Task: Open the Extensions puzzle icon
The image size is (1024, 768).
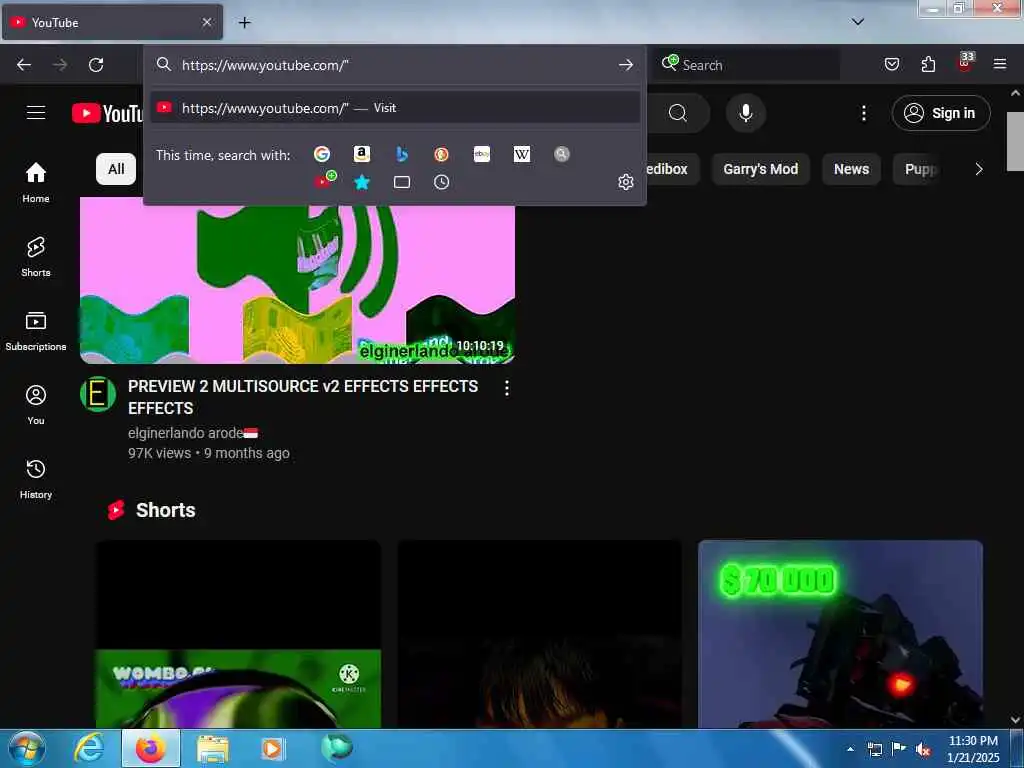Action: coord(928,64)
